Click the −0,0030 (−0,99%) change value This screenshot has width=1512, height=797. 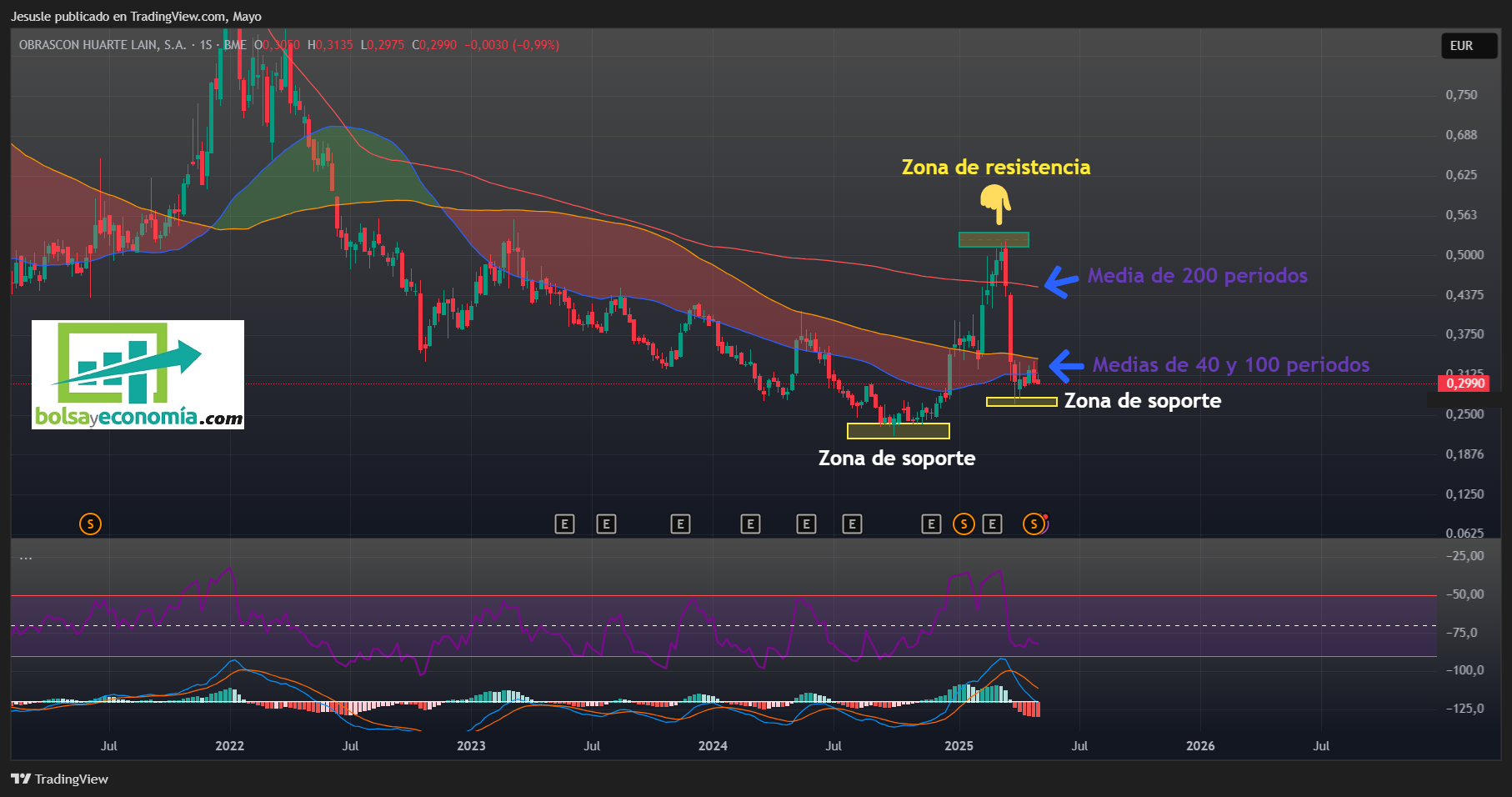[x=512, y=45]
